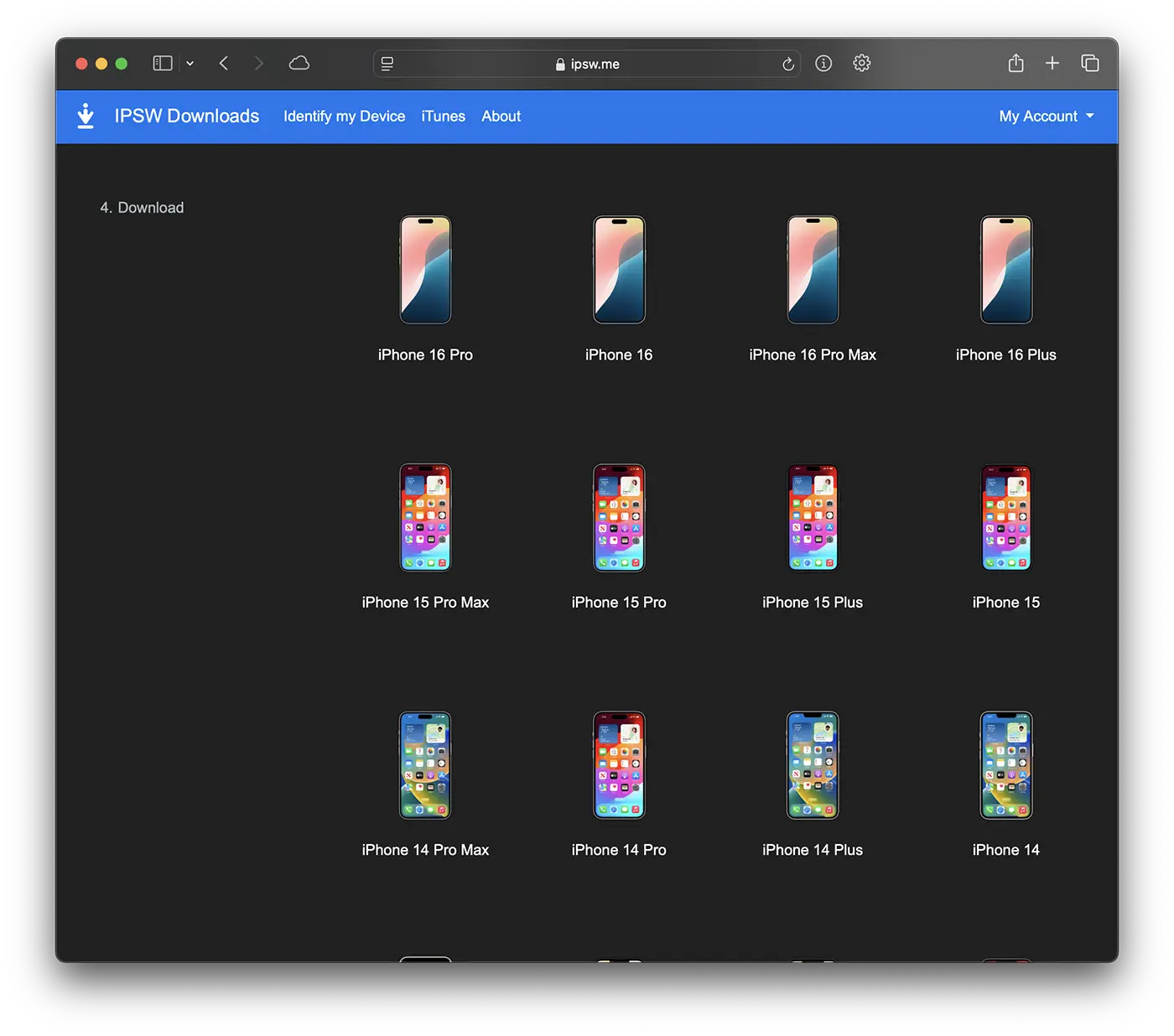Go back to previous page
The width and height of the screenshot is (1174, 1036).
224,64
